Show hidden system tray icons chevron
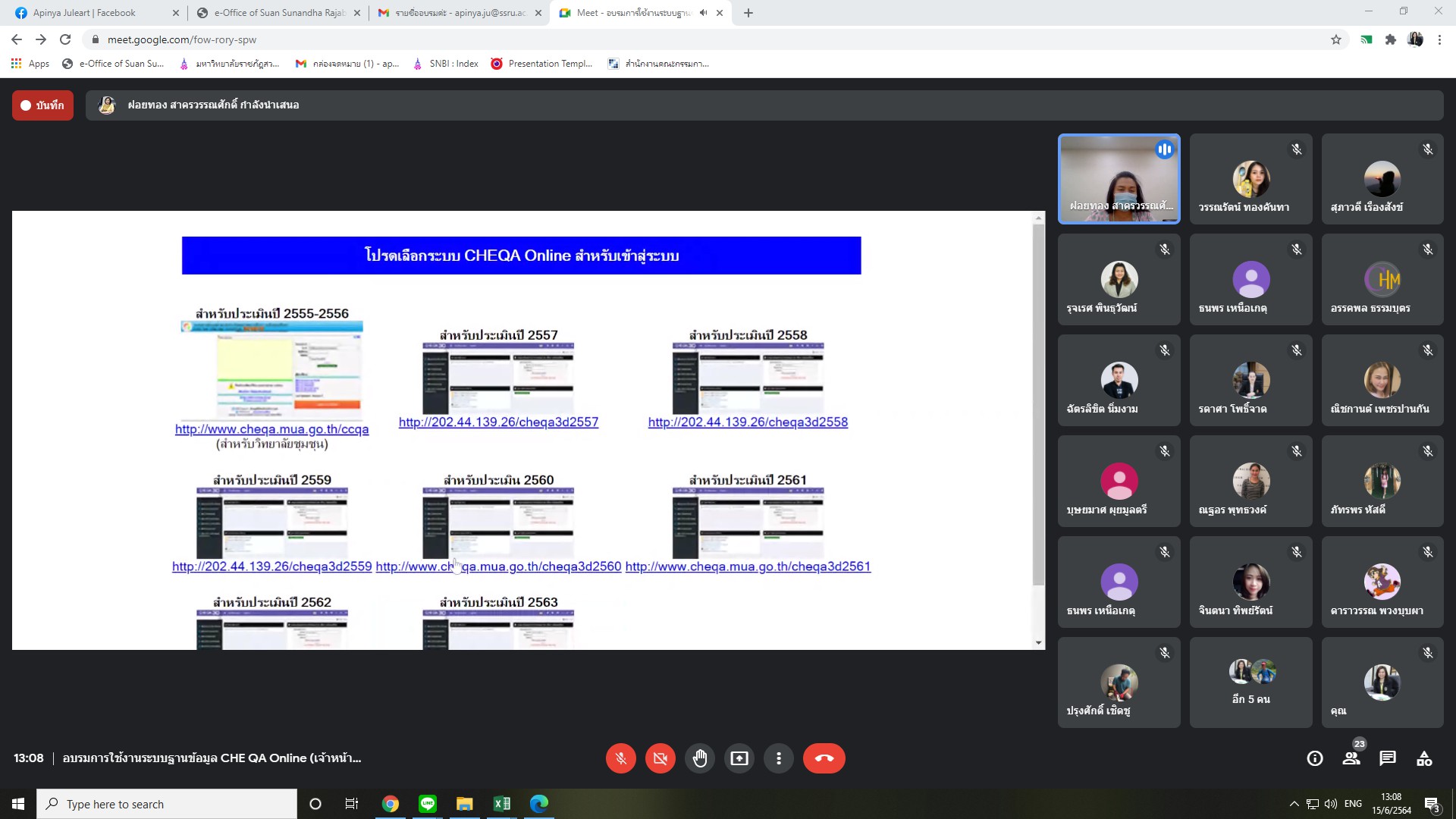Viewport: 1456px width, 819px height. tap(1294, 804)
